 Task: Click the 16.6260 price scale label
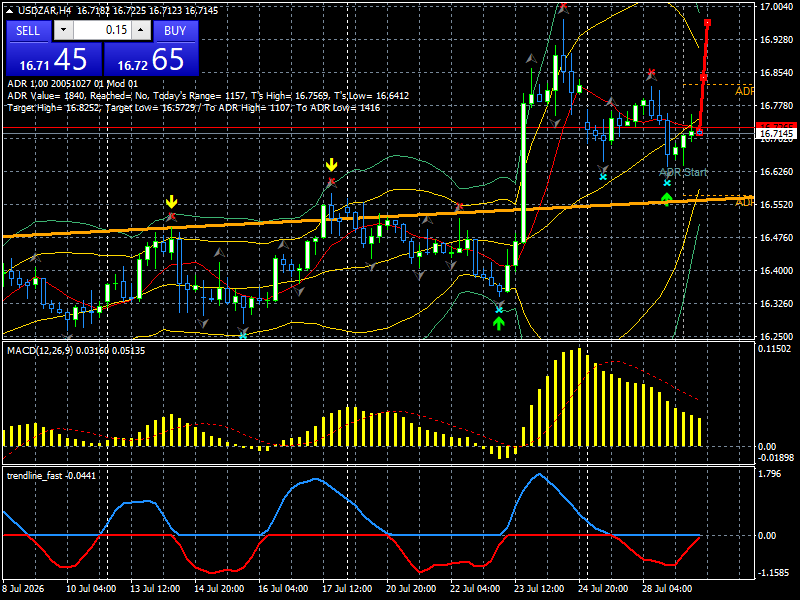pyautogui.click(x=777, y=171)
